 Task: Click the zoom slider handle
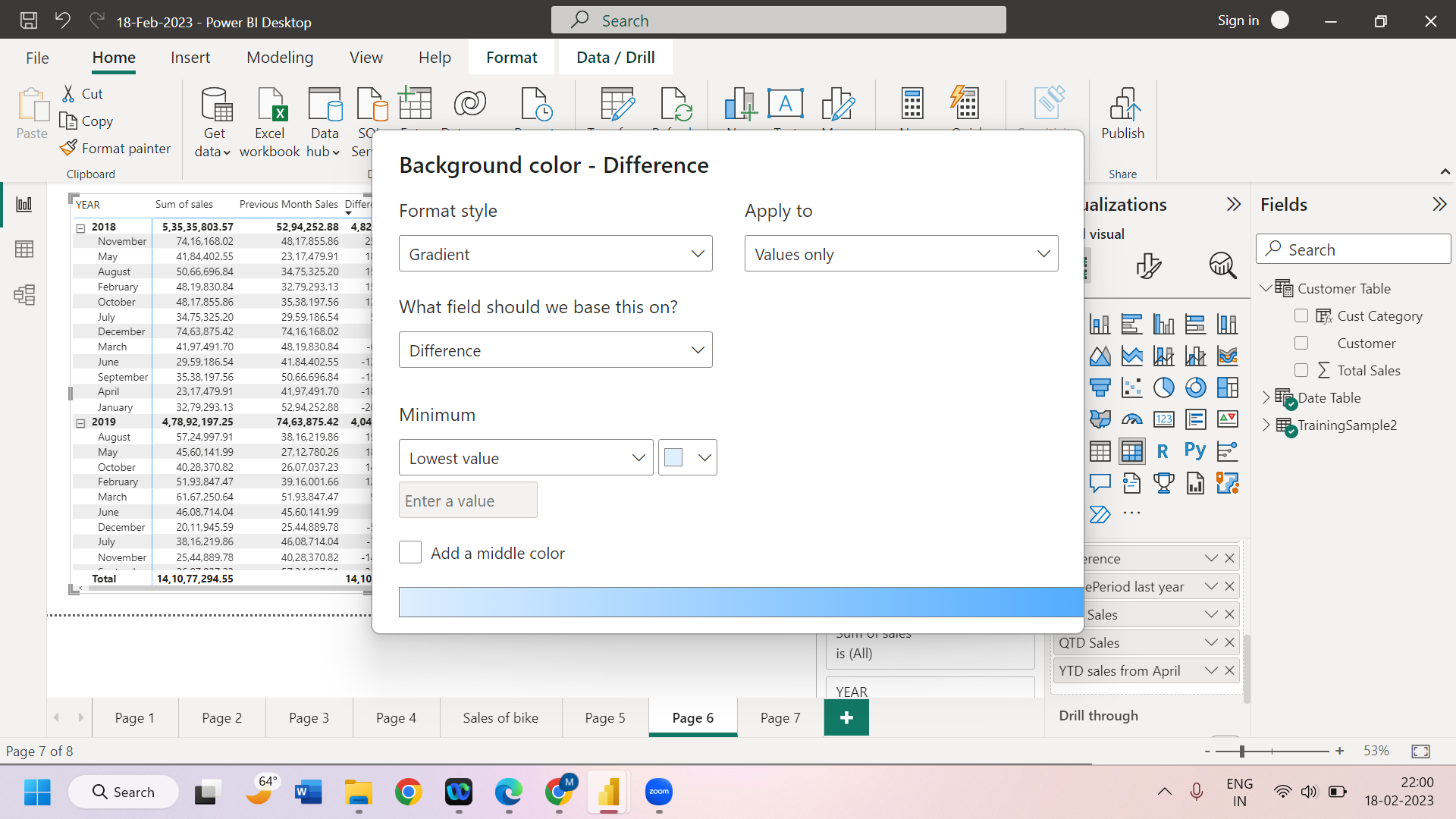[x=1242, y=751]
